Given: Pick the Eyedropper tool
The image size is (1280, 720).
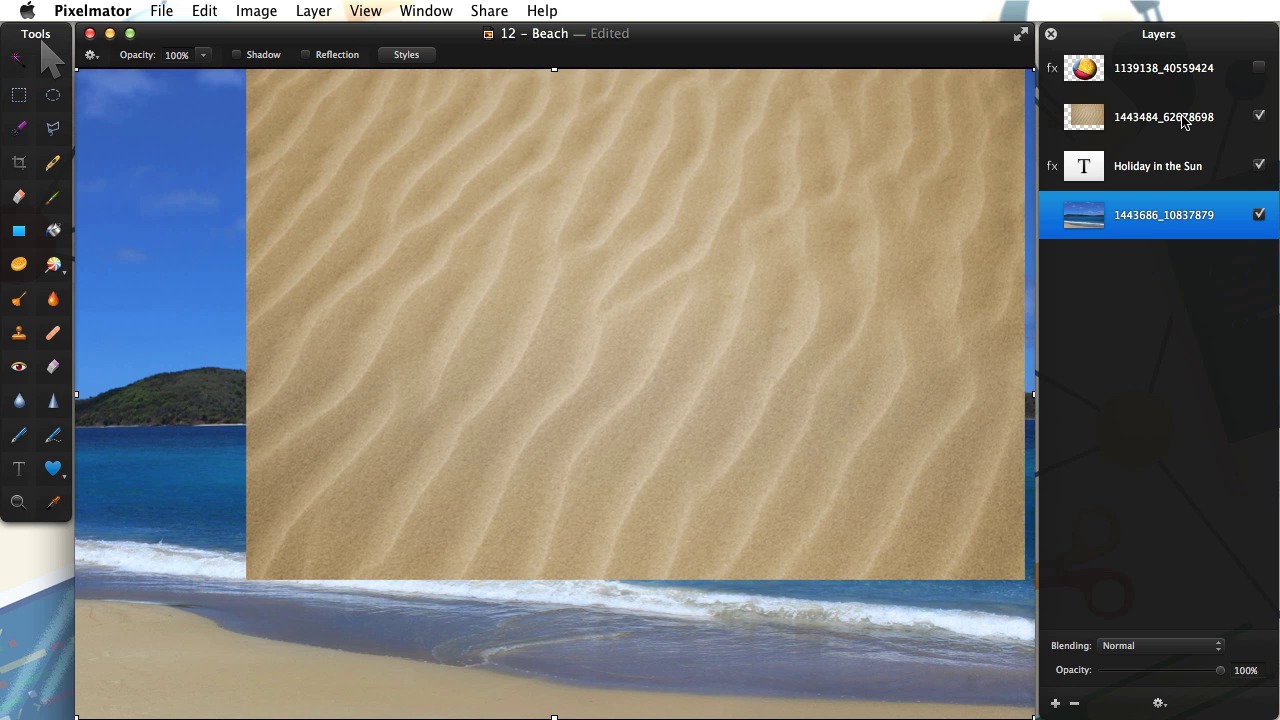Looking at the screenshot, I should click(53, 502).
